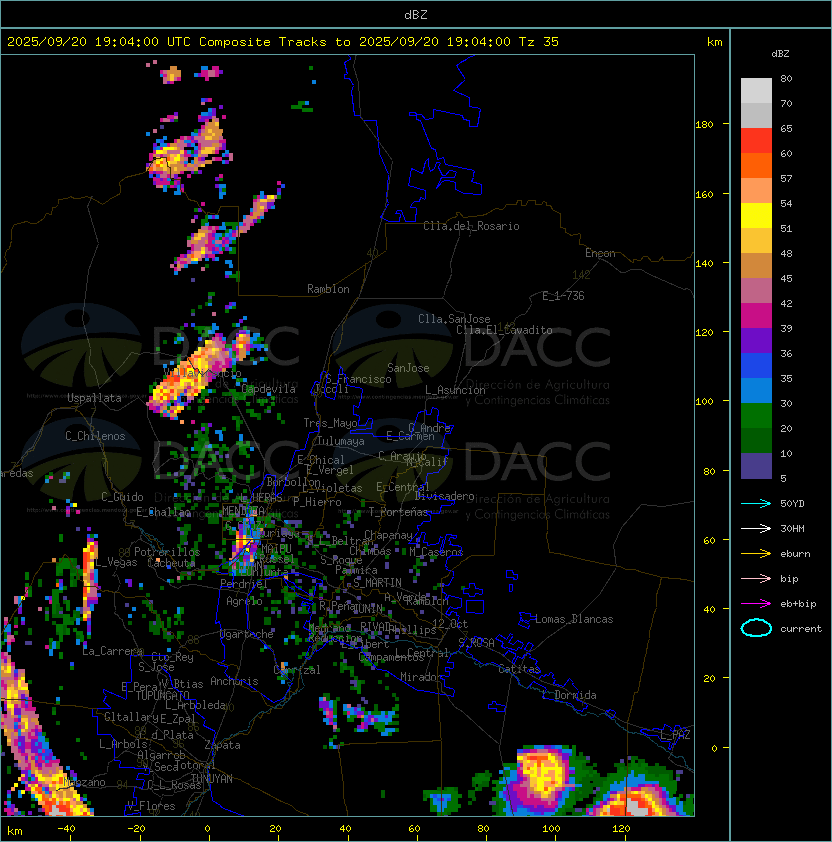Screen dimensions: 832x842
Task: Click the magenta eb+bip arrow legend icon
Action: pyautogui.click(x=756, y=604)
